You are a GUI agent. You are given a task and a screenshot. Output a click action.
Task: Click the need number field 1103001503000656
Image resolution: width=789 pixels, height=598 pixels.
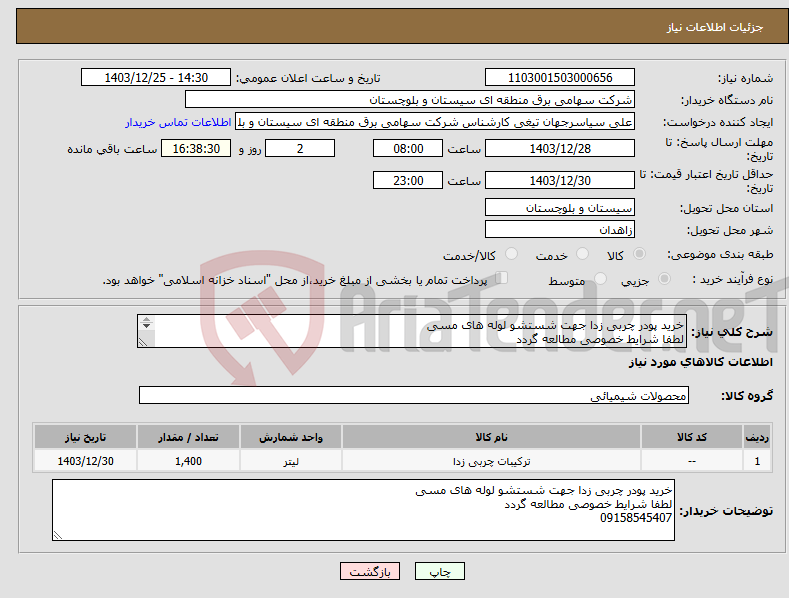point(560,78)
